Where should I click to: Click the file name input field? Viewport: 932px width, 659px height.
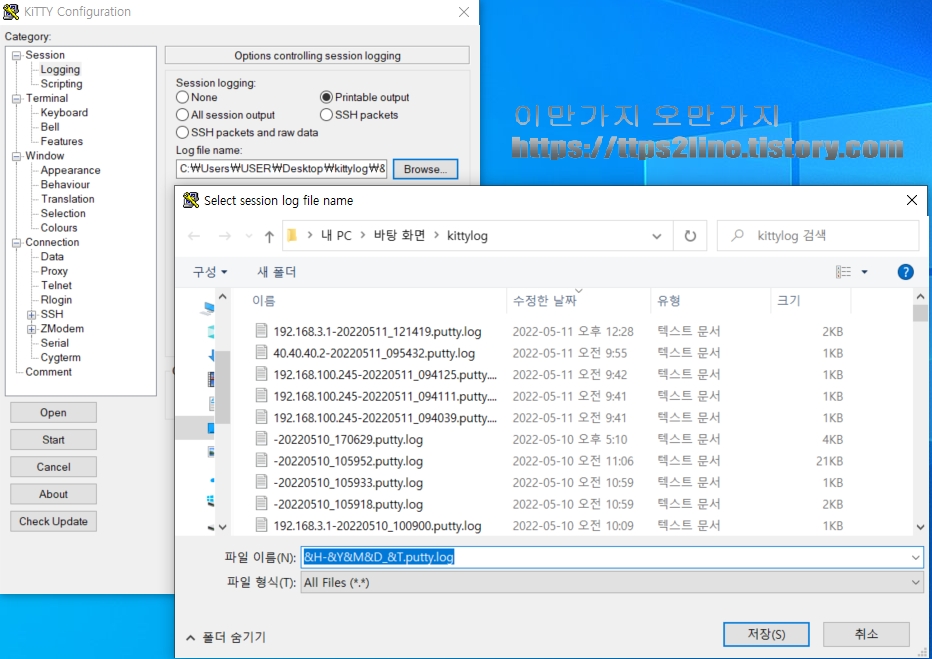click(612, 557)
